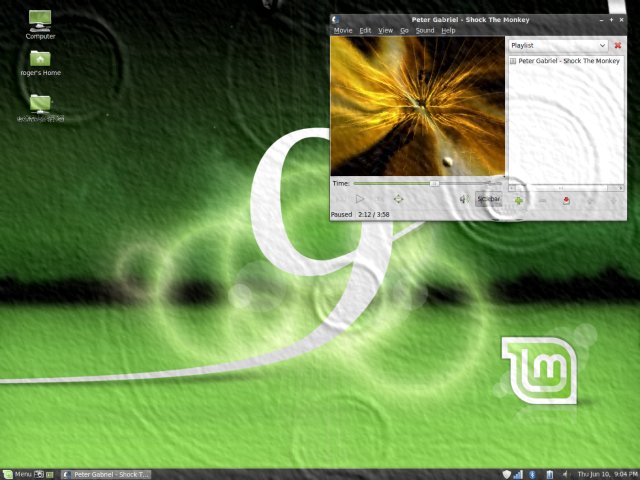This screenshot has height=480, width=640.
Task: Click the Computer desktop icon
Action: coord(40,21)
